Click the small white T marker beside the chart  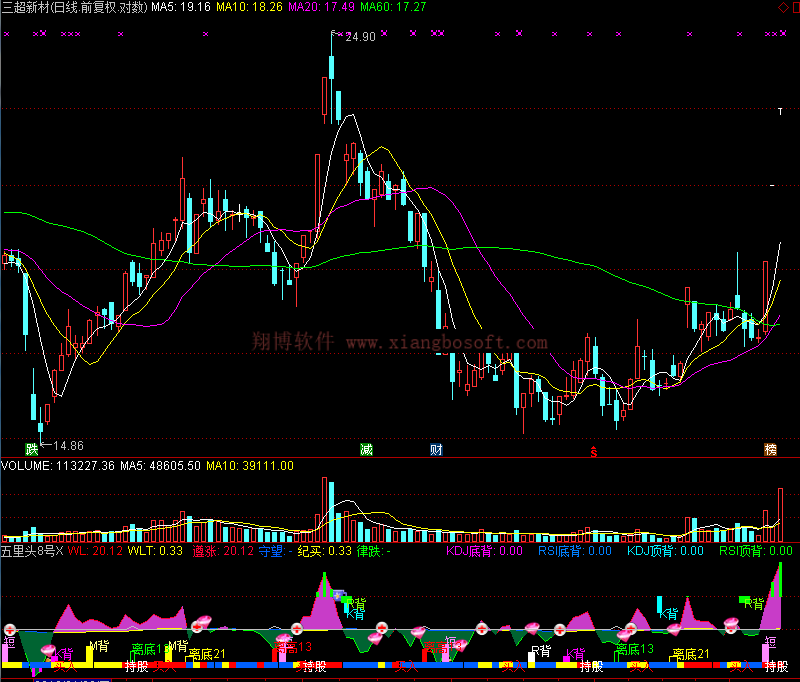(780, 111)
